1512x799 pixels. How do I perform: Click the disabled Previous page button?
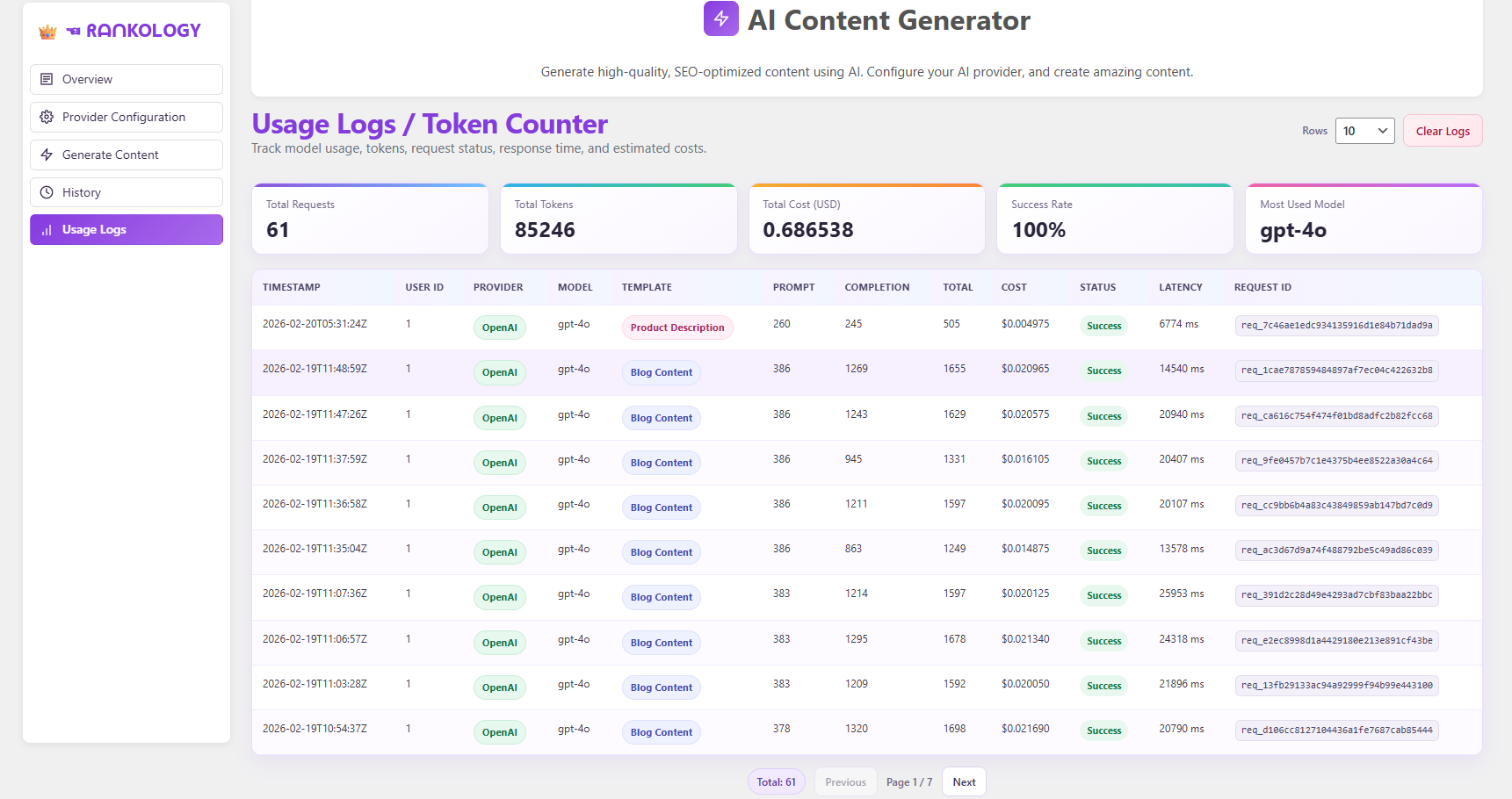tap(845, 781)
